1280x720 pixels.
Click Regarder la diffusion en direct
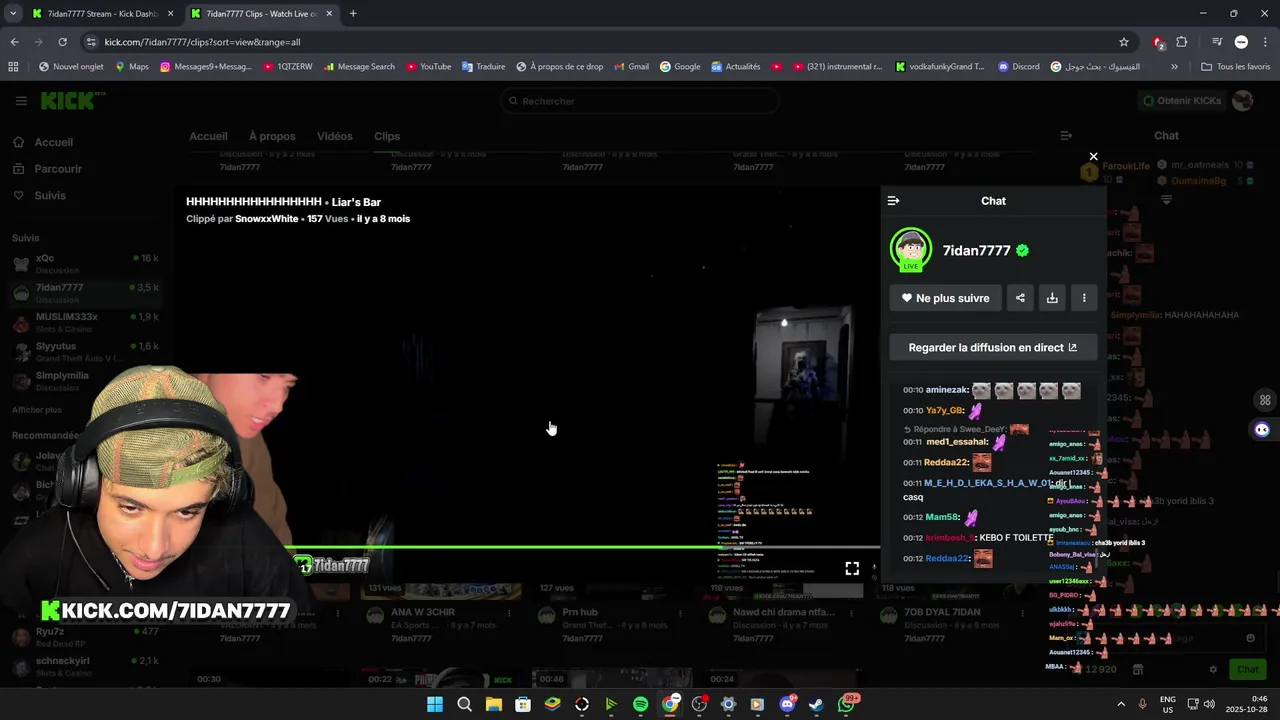pos(993,348)
